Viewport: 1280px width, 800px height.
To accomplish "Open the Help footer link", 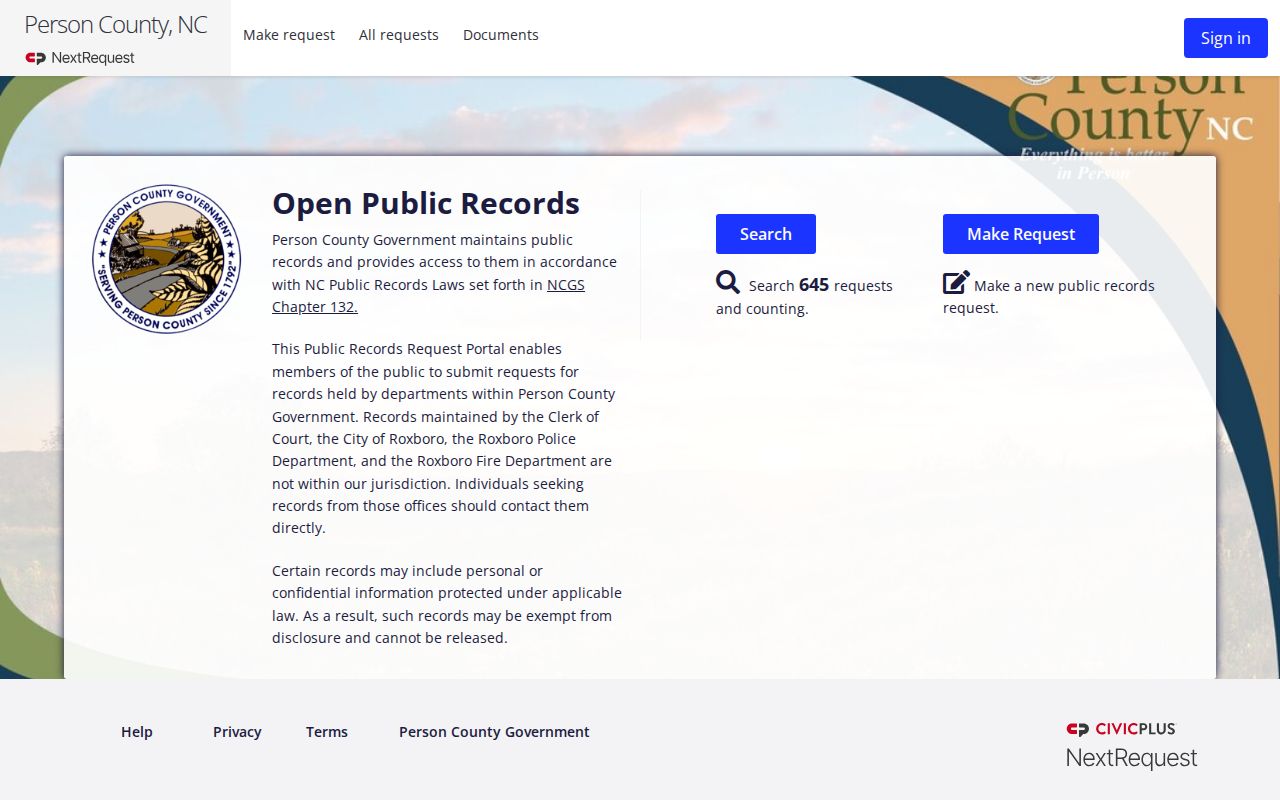I will 137,732.
